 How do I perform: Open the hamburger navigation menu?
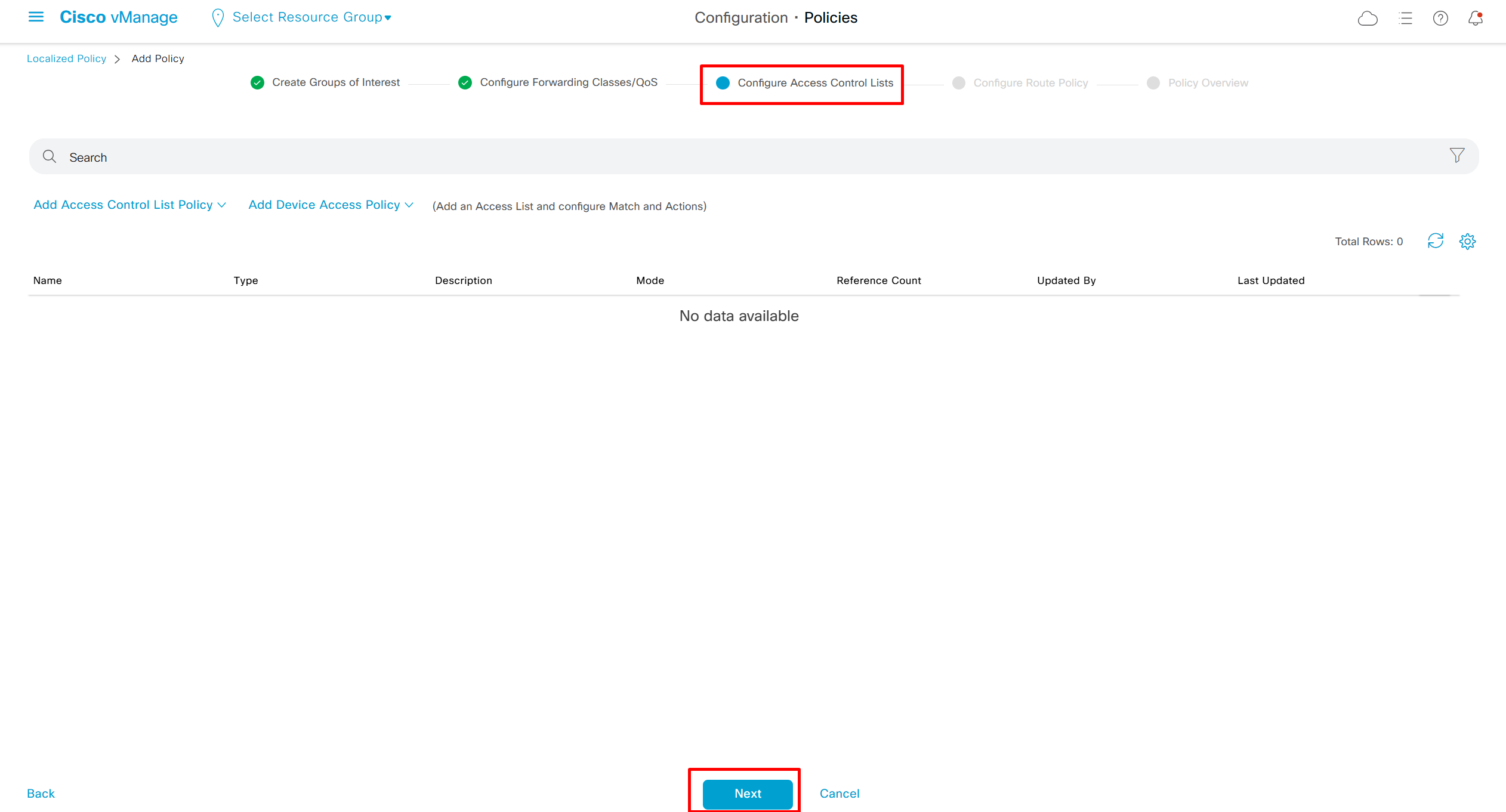click(36, 17)
